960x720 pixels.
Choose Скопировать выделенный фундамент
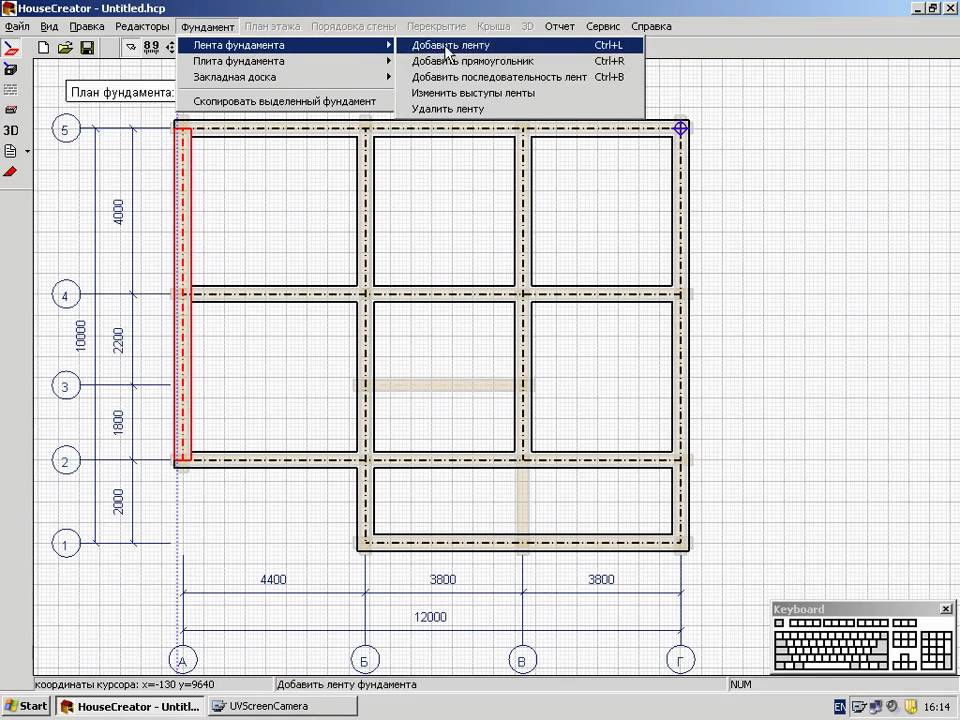(x=286, y=101)
